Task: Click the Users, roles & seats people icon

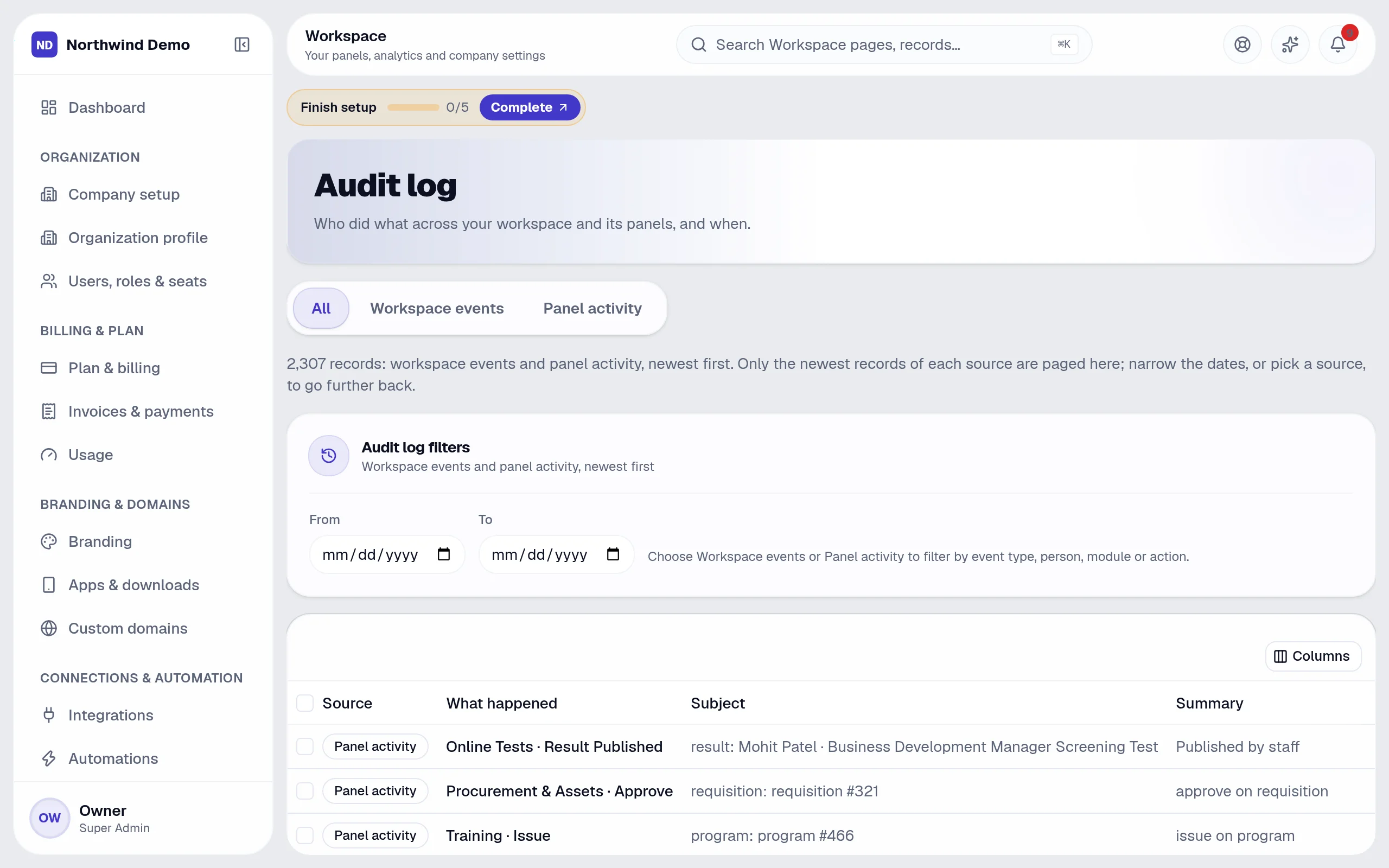Action: [49, 280]
